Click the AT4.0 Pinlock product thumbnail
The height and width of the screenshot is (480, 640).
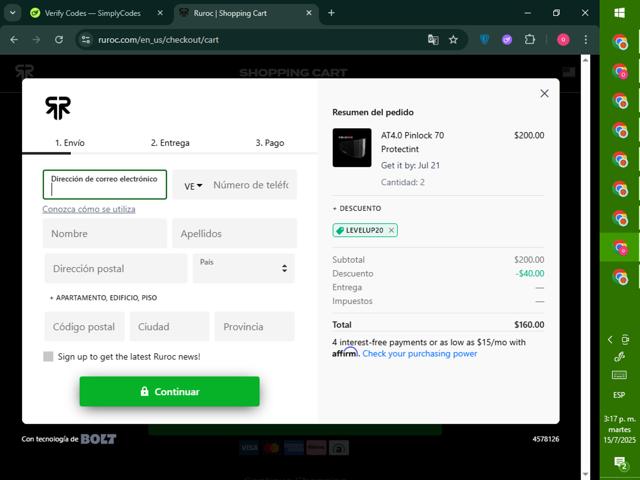[352, 148]
